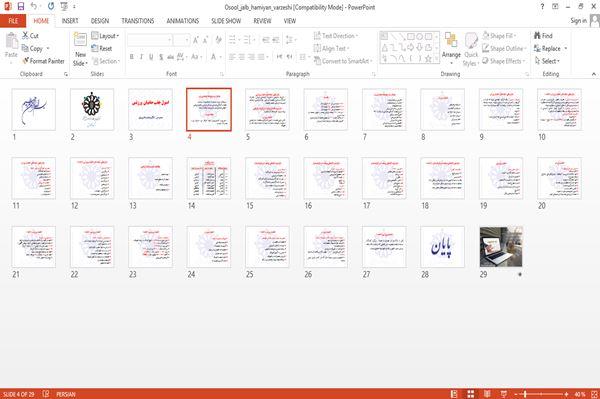Toggle Italic formatting button
600x399 pixels.
pyautogui.click(x=142, y=57)
